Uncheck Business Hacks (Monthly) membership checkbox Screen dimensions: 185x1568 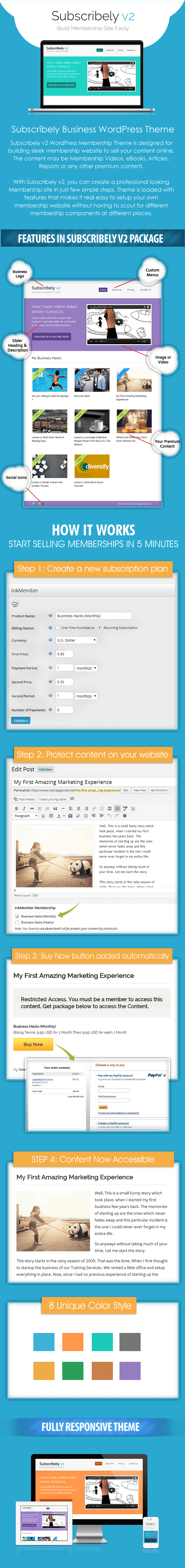coord(17,916)
